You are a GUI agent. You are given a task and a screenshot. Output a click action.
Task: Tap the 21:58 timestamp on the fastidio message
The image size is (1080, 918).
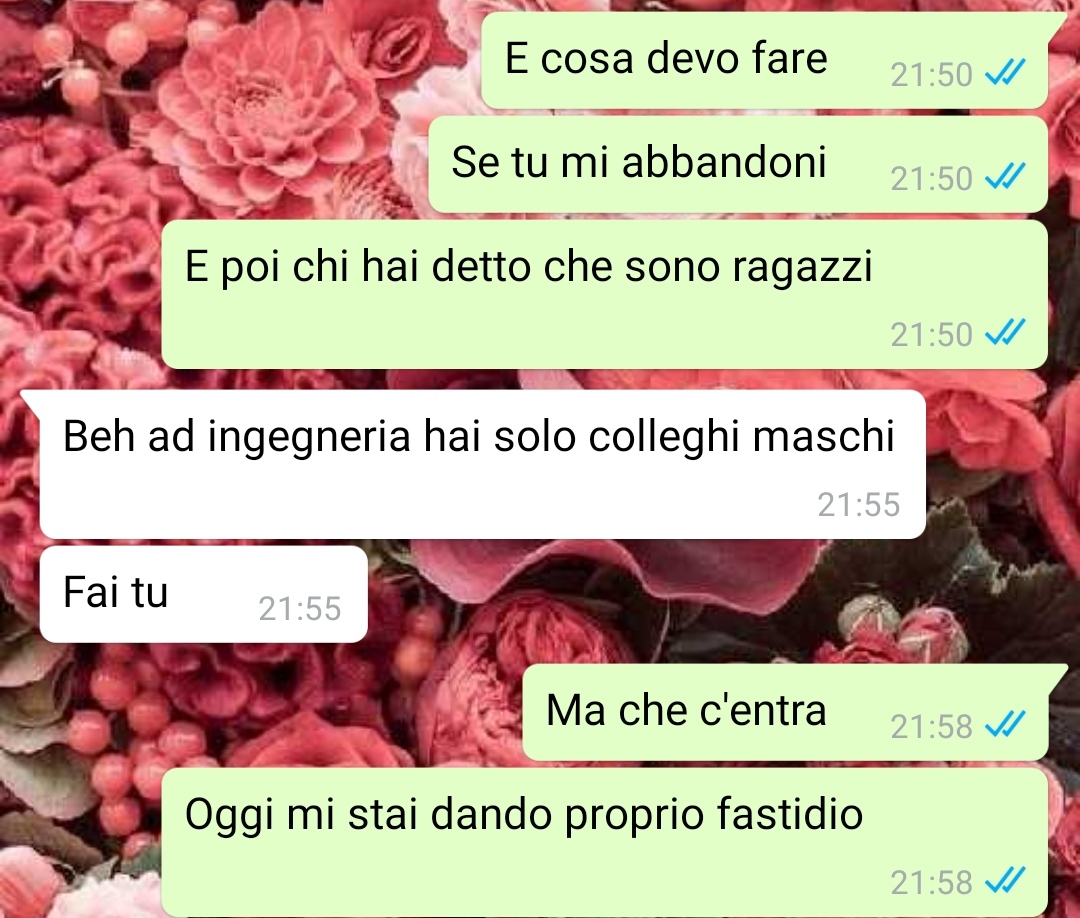(931, 882)
